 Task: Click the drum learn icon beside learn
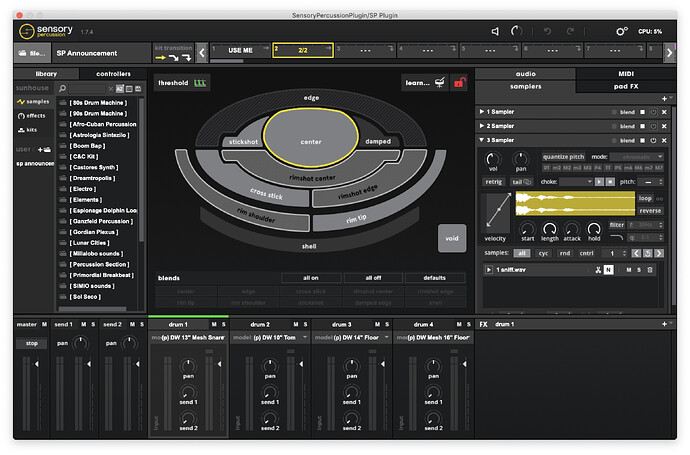pos(440,82)
